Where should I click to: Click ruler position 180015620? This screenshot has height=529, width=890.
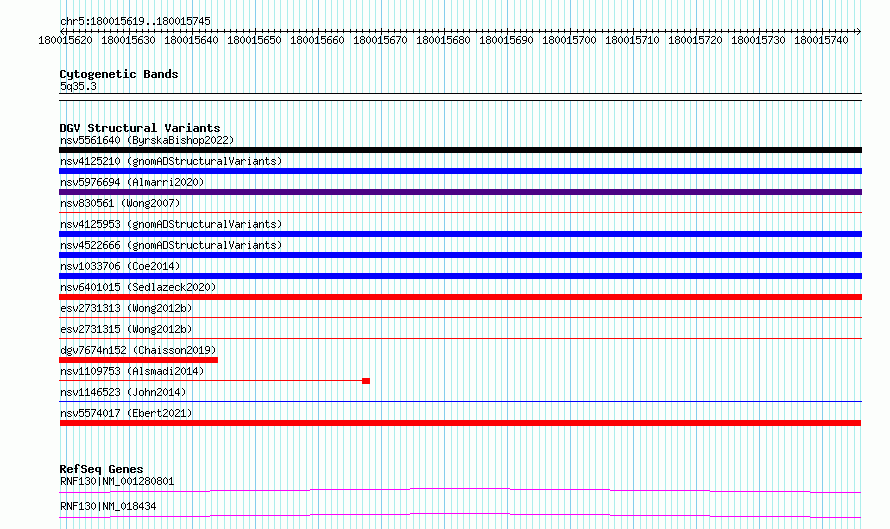[65, 40]
